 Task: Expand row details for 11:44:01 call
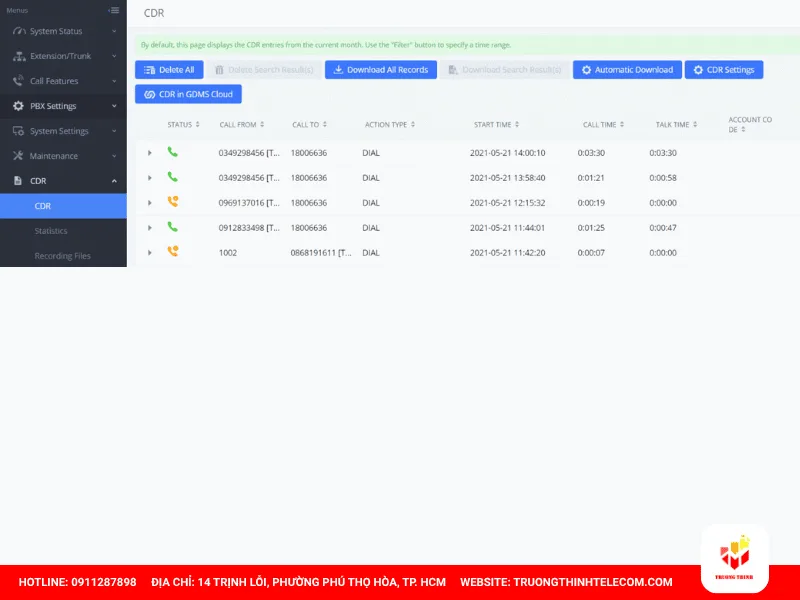point(149,228)
